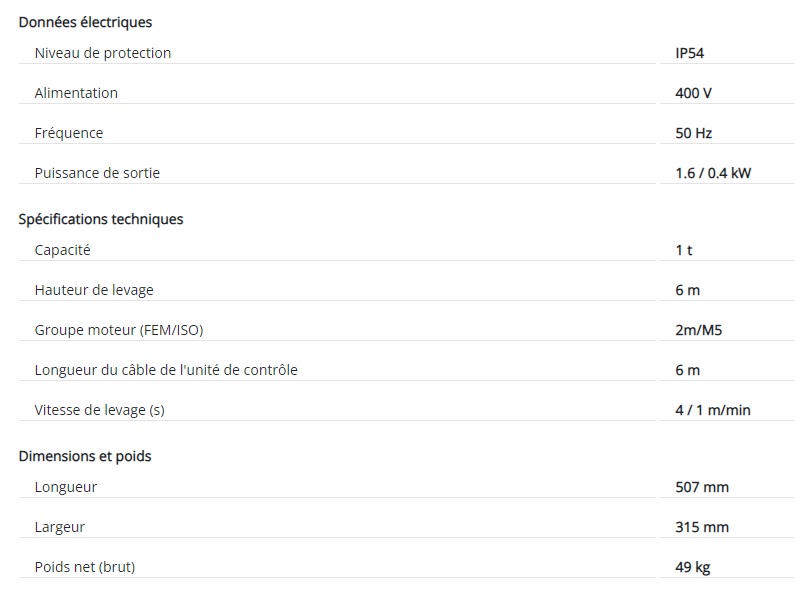Select the "Alimentation" row label
This screenshot has height=596, width=794.
coord(76,93)
